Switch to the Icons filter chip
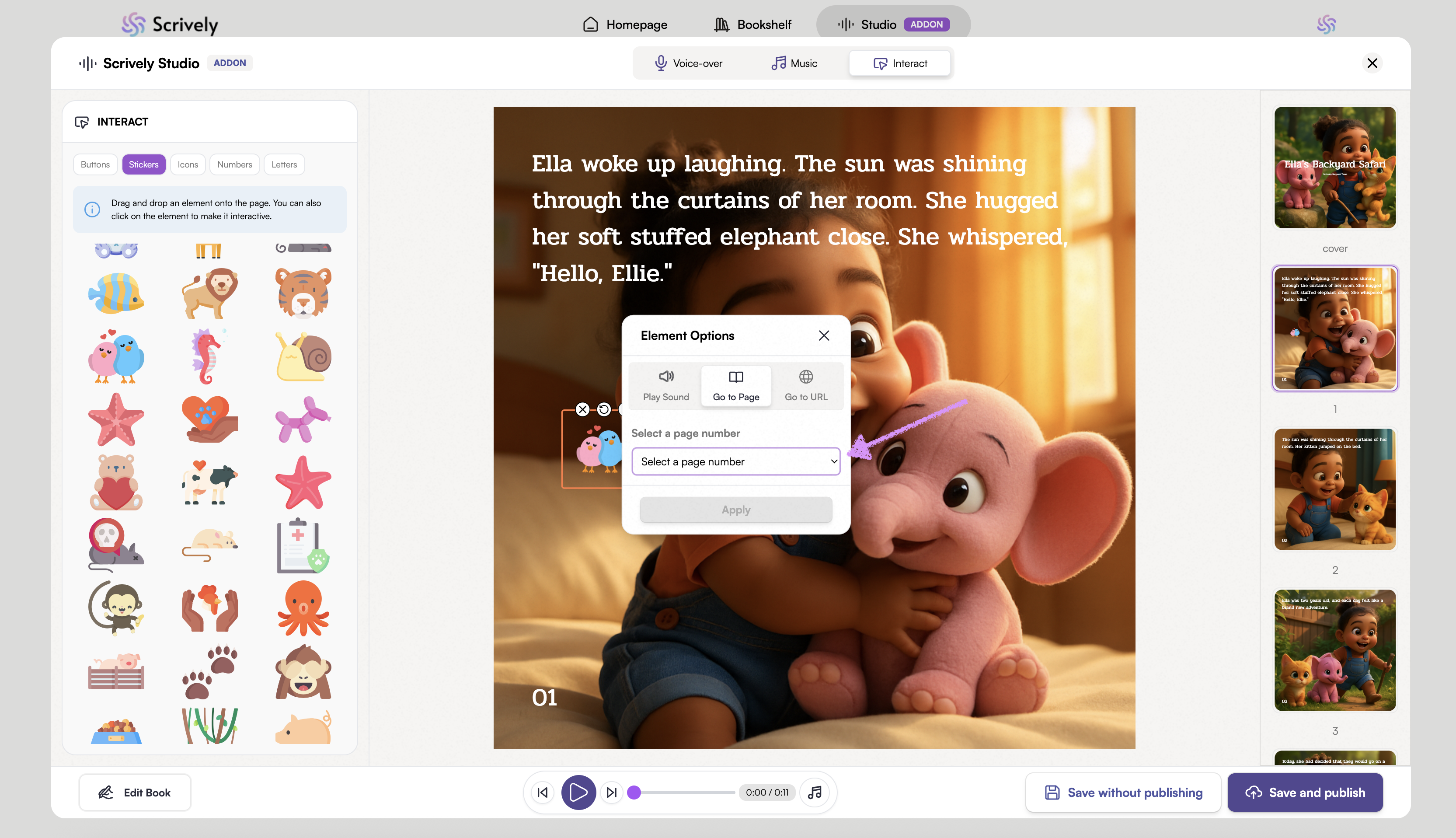Image resolution: width=1456 pixels, height=838 pixels. click(x=188, y=164)
